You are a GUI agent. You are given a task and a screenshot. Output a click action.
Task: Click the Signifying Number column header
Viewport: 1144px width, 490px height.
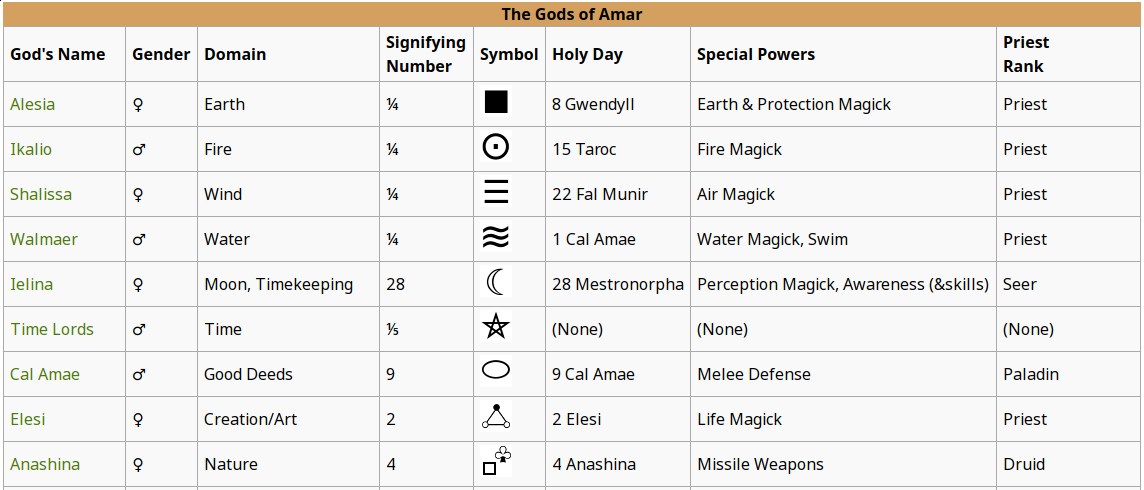[426, 55]
